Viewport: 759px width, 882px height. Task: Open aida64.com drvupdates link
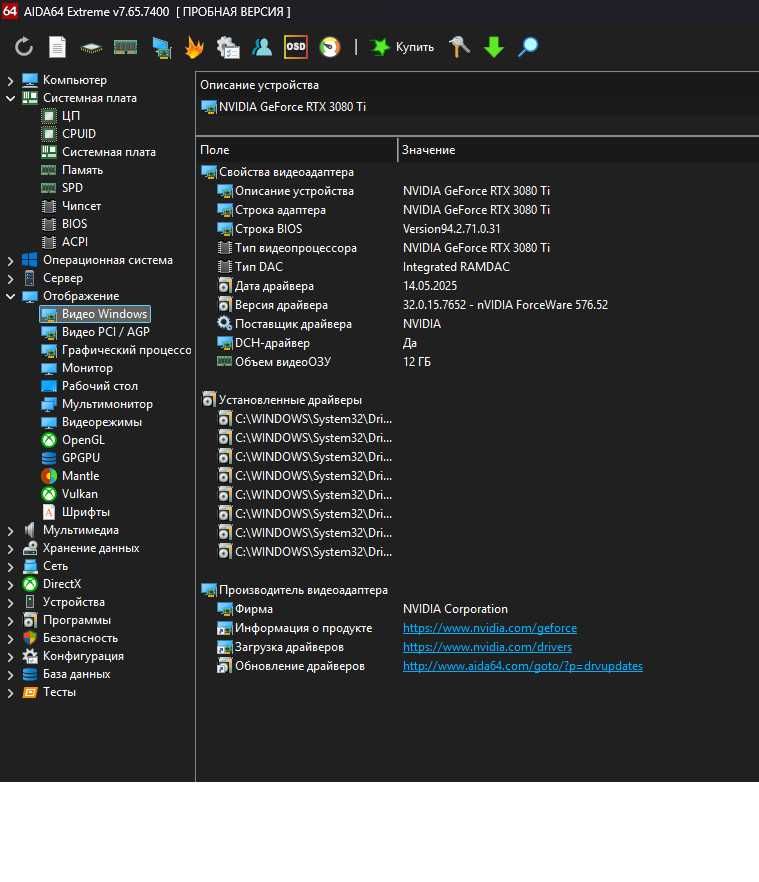[x=523, y=667]
